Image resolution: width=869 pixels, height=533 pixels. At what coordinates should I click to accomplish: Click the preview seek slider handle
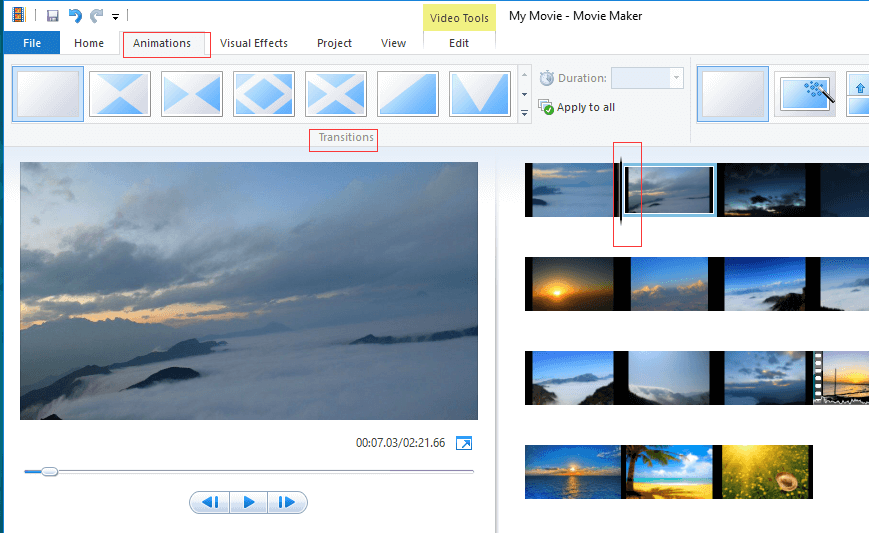click(x=49, y=472)
